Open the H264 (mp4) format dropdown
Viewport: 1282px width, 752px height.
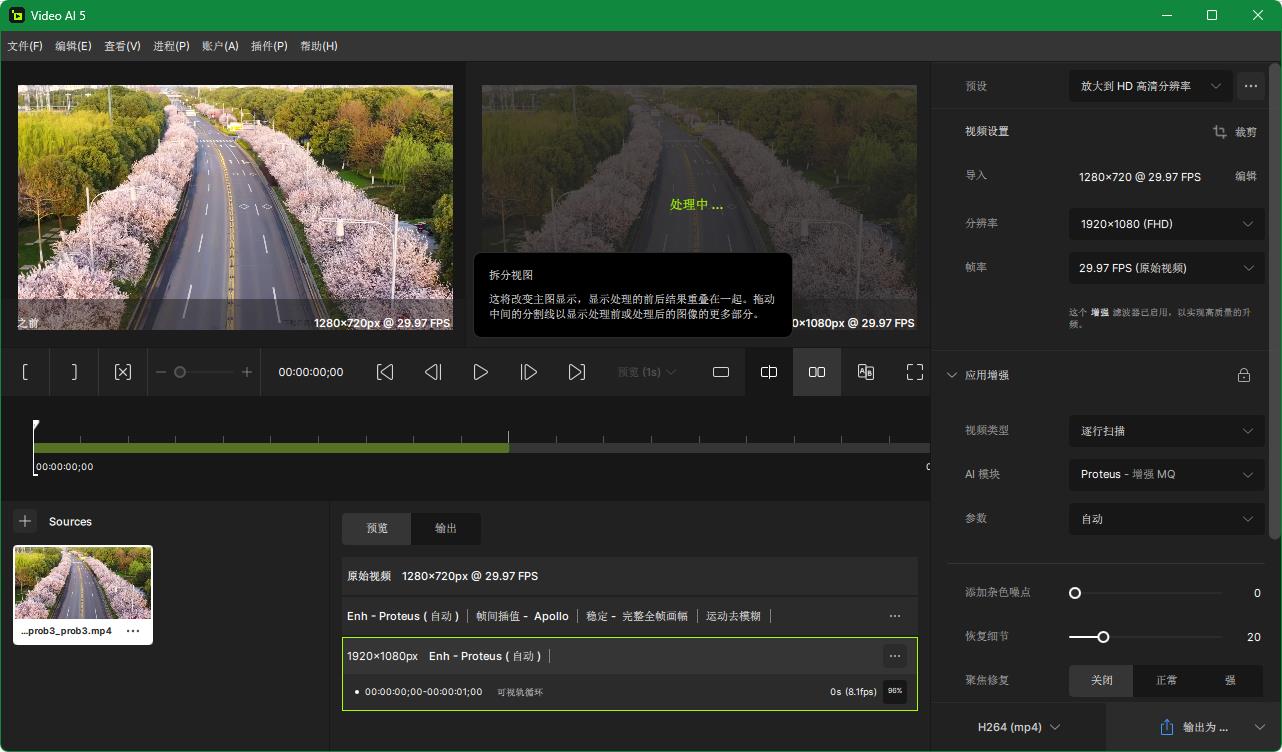1019,727
